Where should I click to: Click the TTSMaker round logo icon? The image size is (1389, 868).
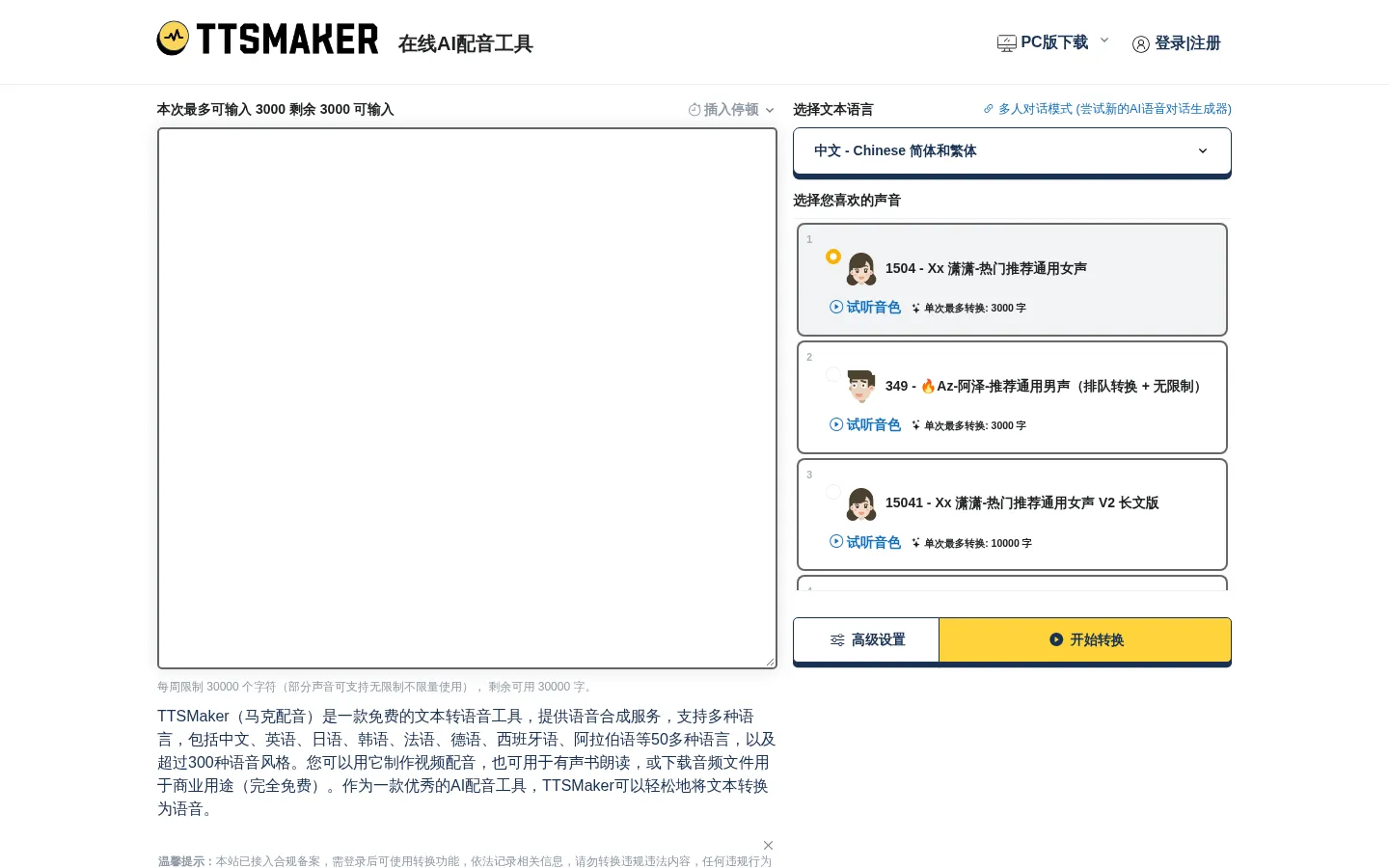point(174,39)
